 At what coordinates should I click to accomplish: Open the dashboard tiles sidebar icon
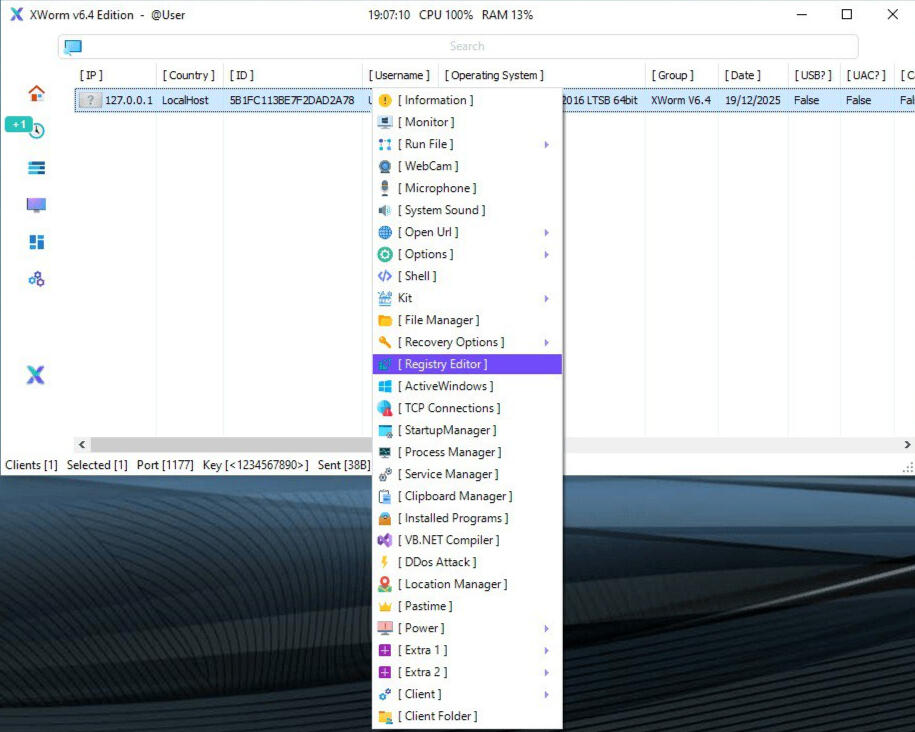pyautogui.click(x=36, y=242)
